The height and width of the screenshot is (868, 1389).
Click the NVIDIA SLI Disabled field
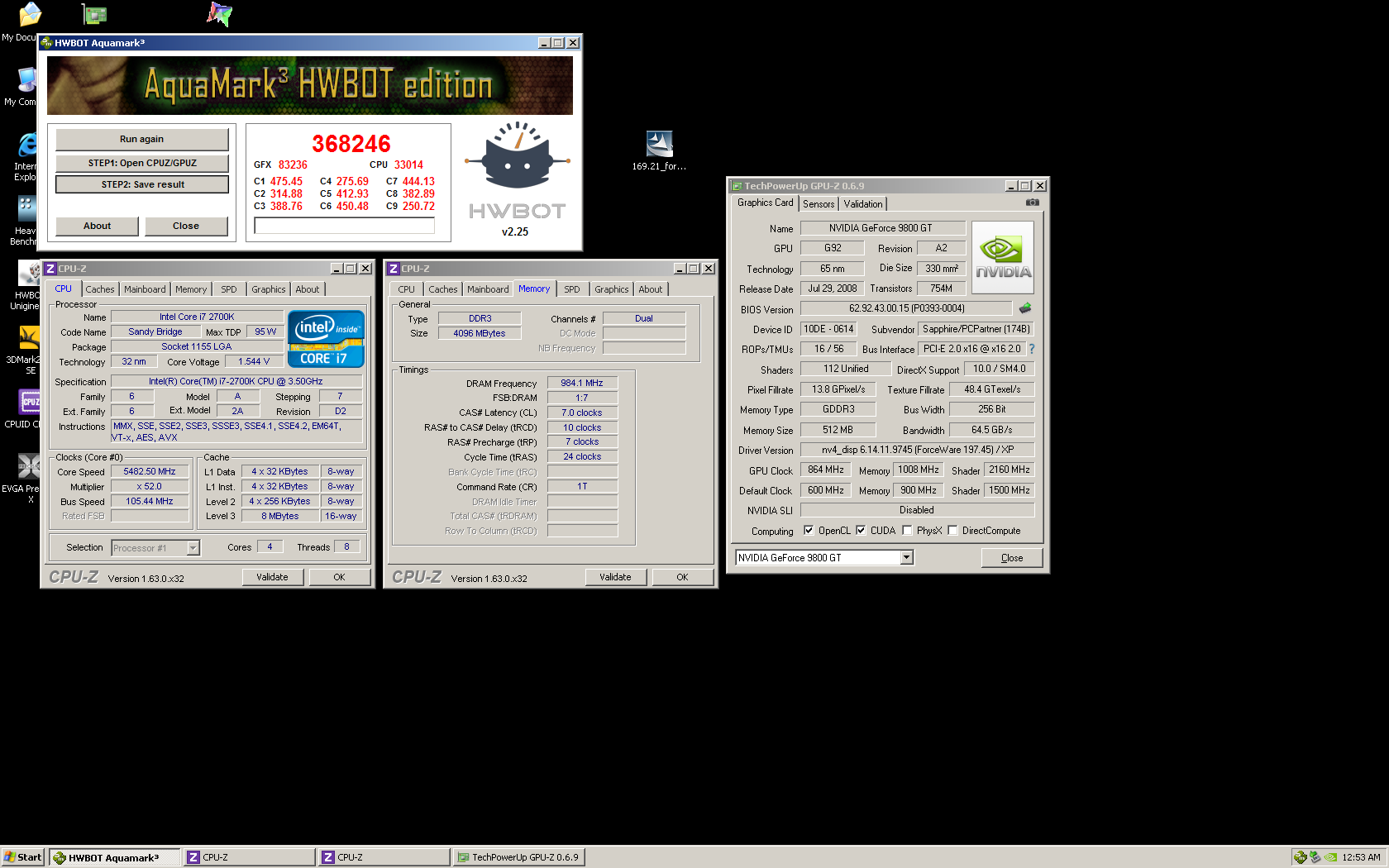pyautogui.click(x=916, y=510)
